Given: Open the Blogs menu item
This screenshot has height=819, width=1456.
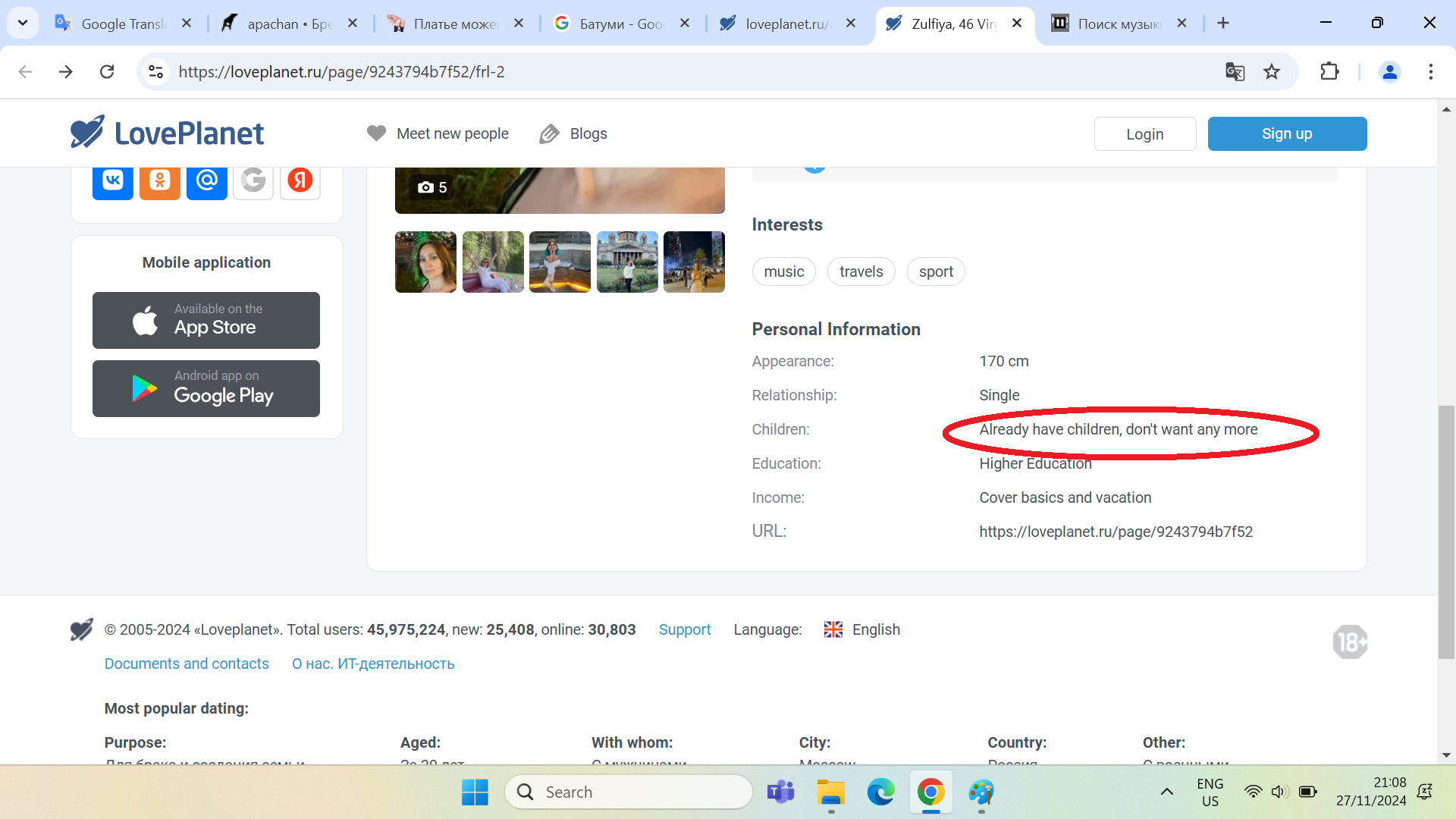Looking at the screenshot, I should (574, 133).
